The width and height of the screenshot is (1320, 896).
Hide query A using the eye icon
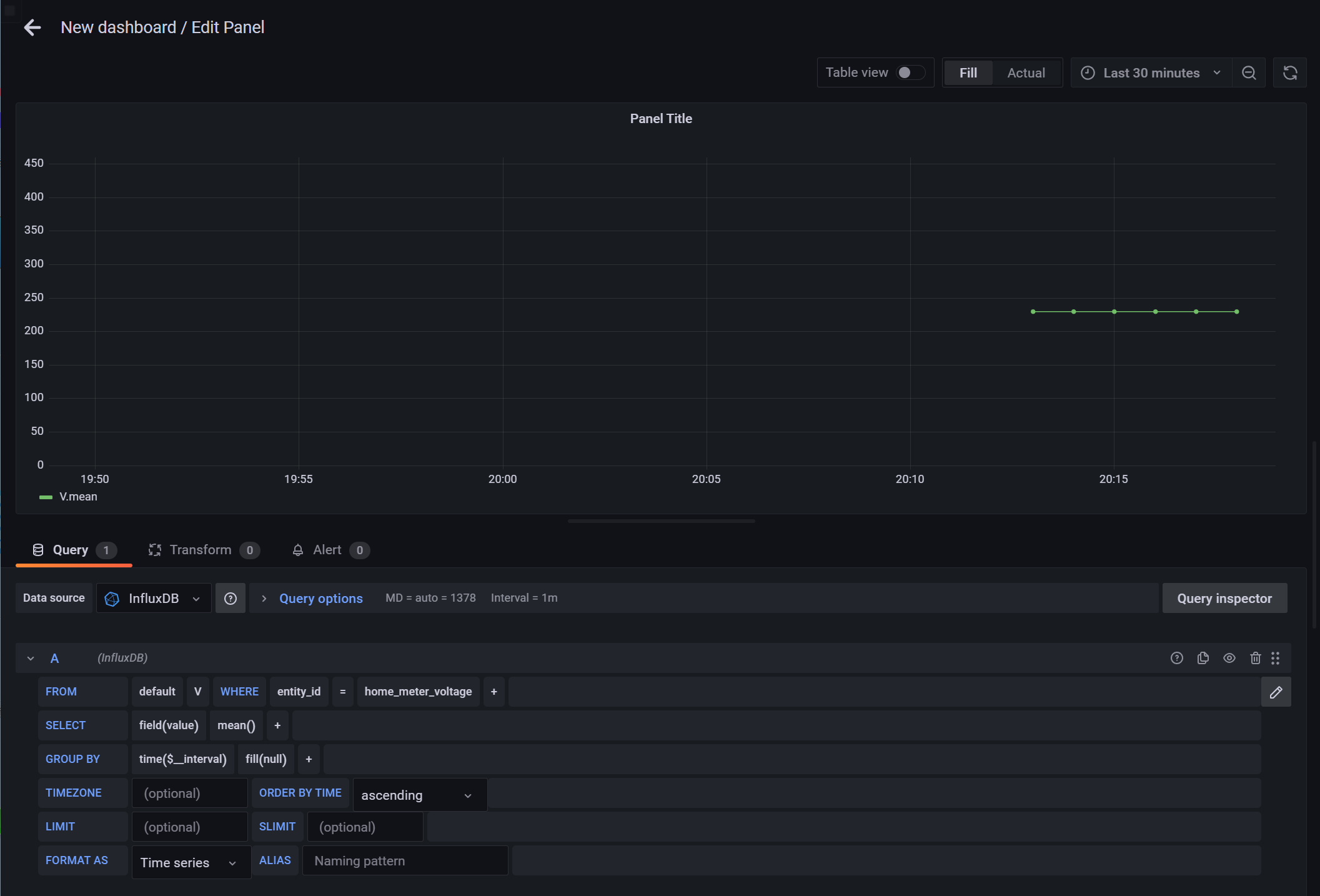point(1229,658)
